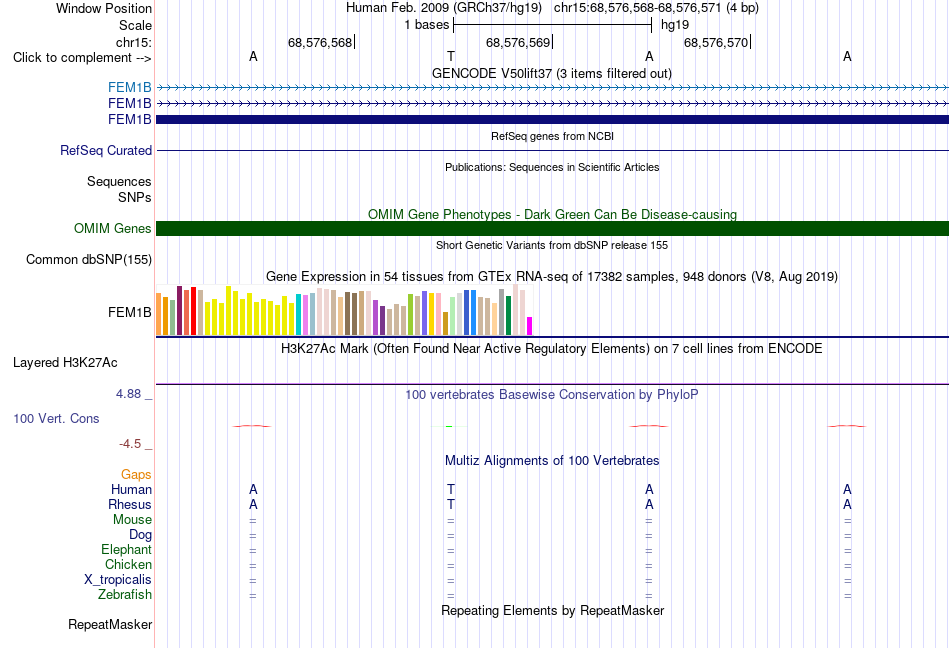The image size is (950, 648).
Task: Click the RepeatMasker track label
Action: (x=110, y=624)
